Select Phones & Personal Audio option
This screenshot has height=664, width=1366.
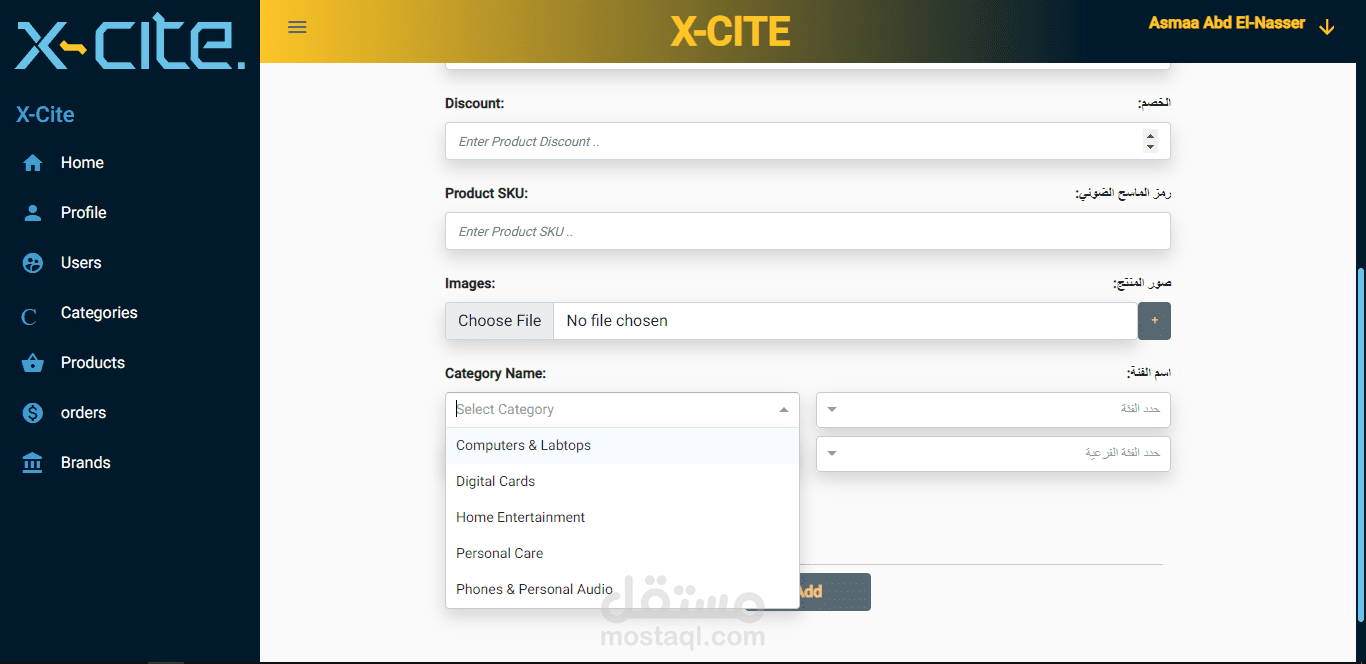[622, 590]
